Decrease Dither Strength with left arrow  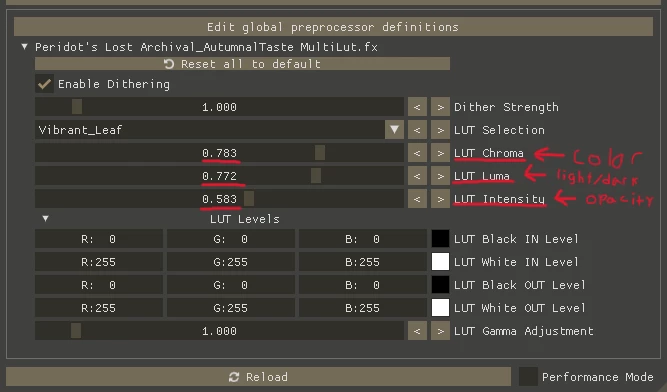(x=417, y=107)
